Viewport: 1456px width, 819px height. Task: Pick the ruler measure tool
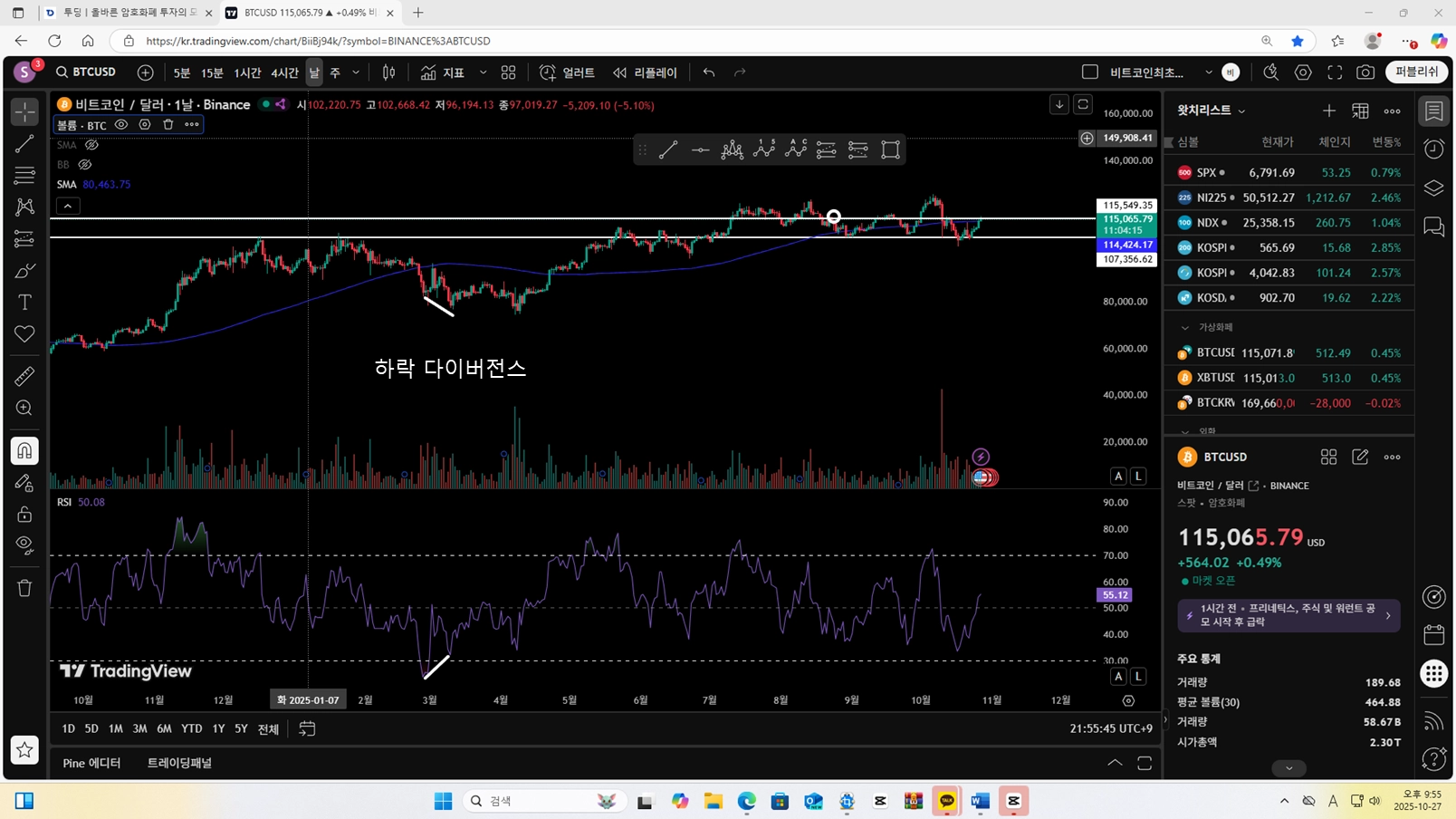coord(24,375)
